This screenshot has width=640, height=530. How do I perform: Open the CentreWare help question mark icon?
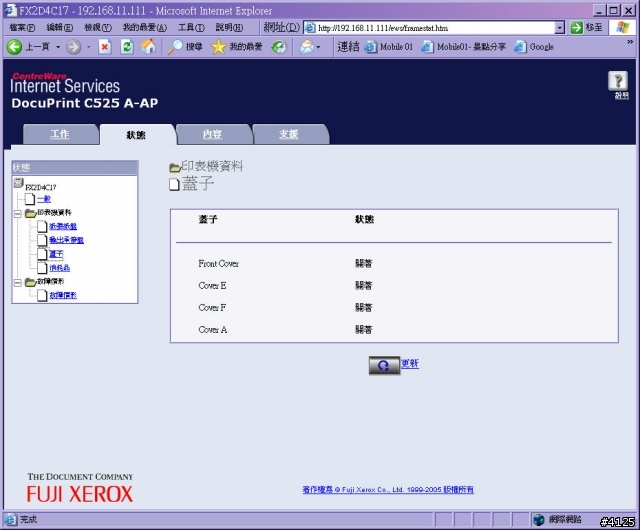tap(618, 81)
